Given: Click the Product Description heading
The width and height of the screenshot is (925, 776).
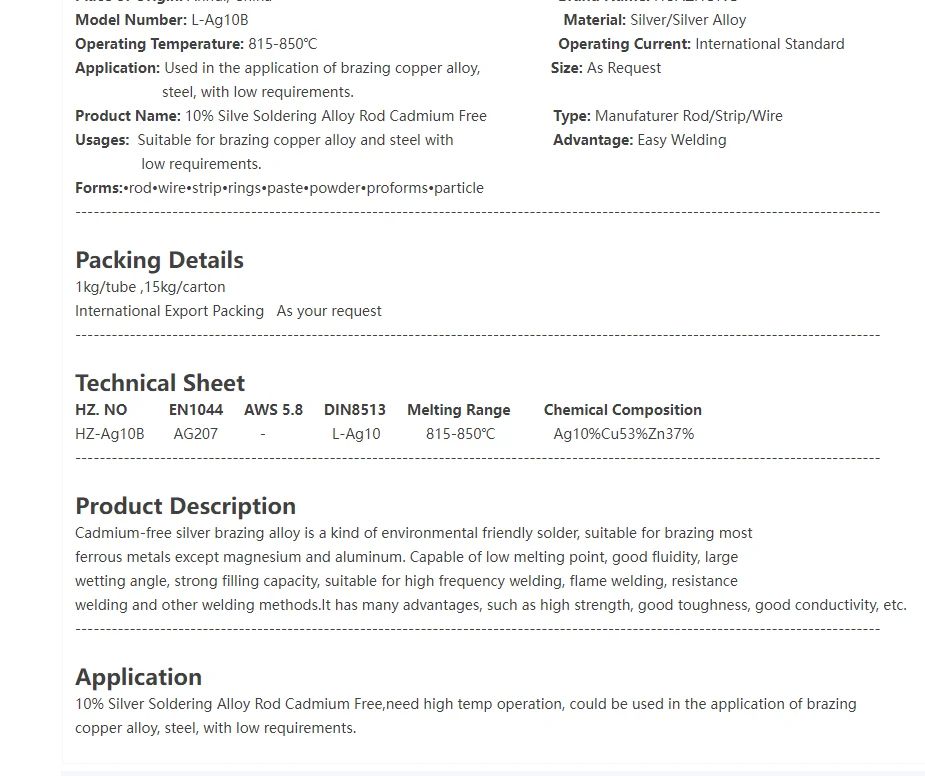Looking at the screenshot, I should [x=185, y=506].
